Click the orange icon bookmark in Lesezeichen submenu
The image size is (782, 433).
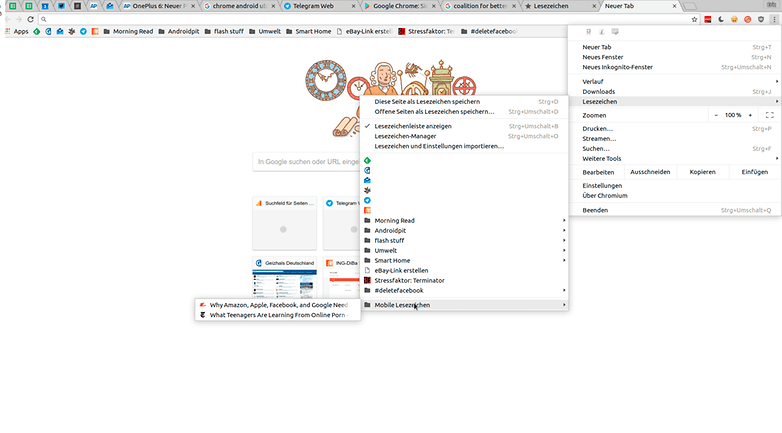click(x=367, y=211)
